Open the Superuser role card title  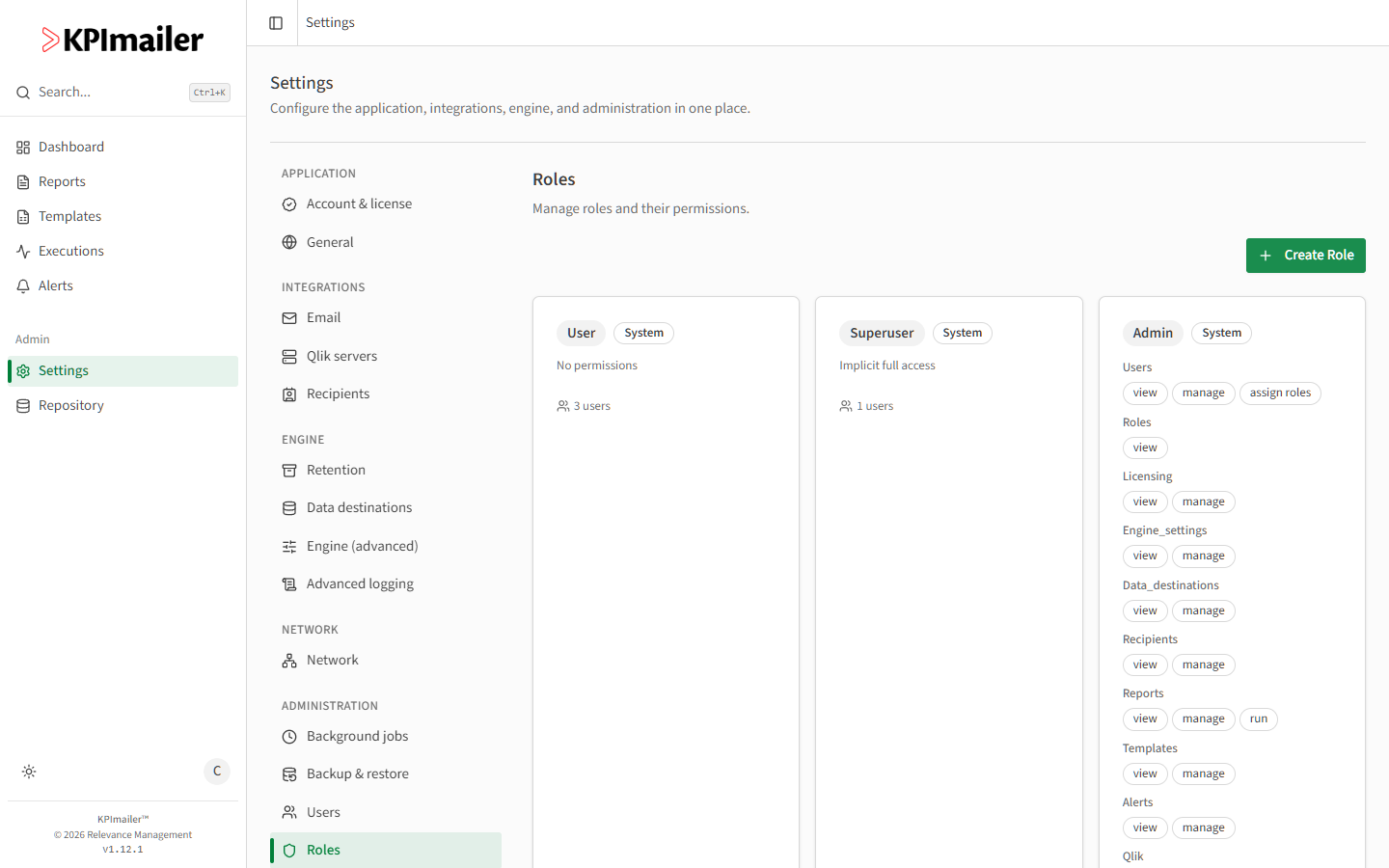[882, 333]
